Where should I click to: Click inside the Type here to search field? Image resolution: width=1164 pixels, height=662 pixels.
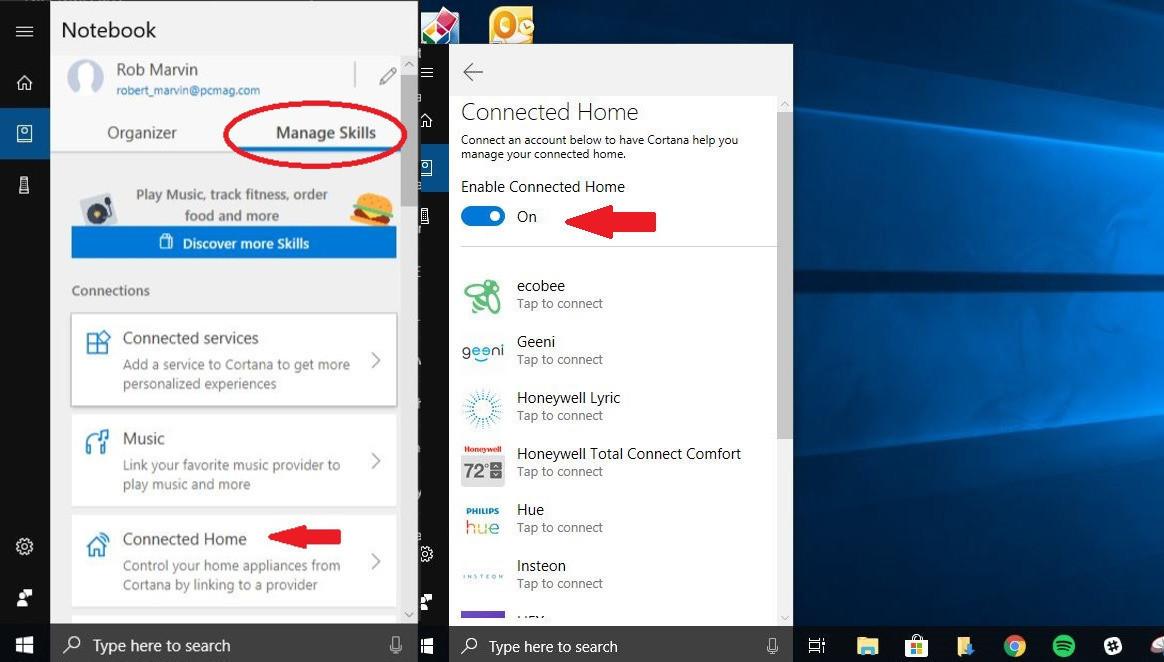click(160, 645)
